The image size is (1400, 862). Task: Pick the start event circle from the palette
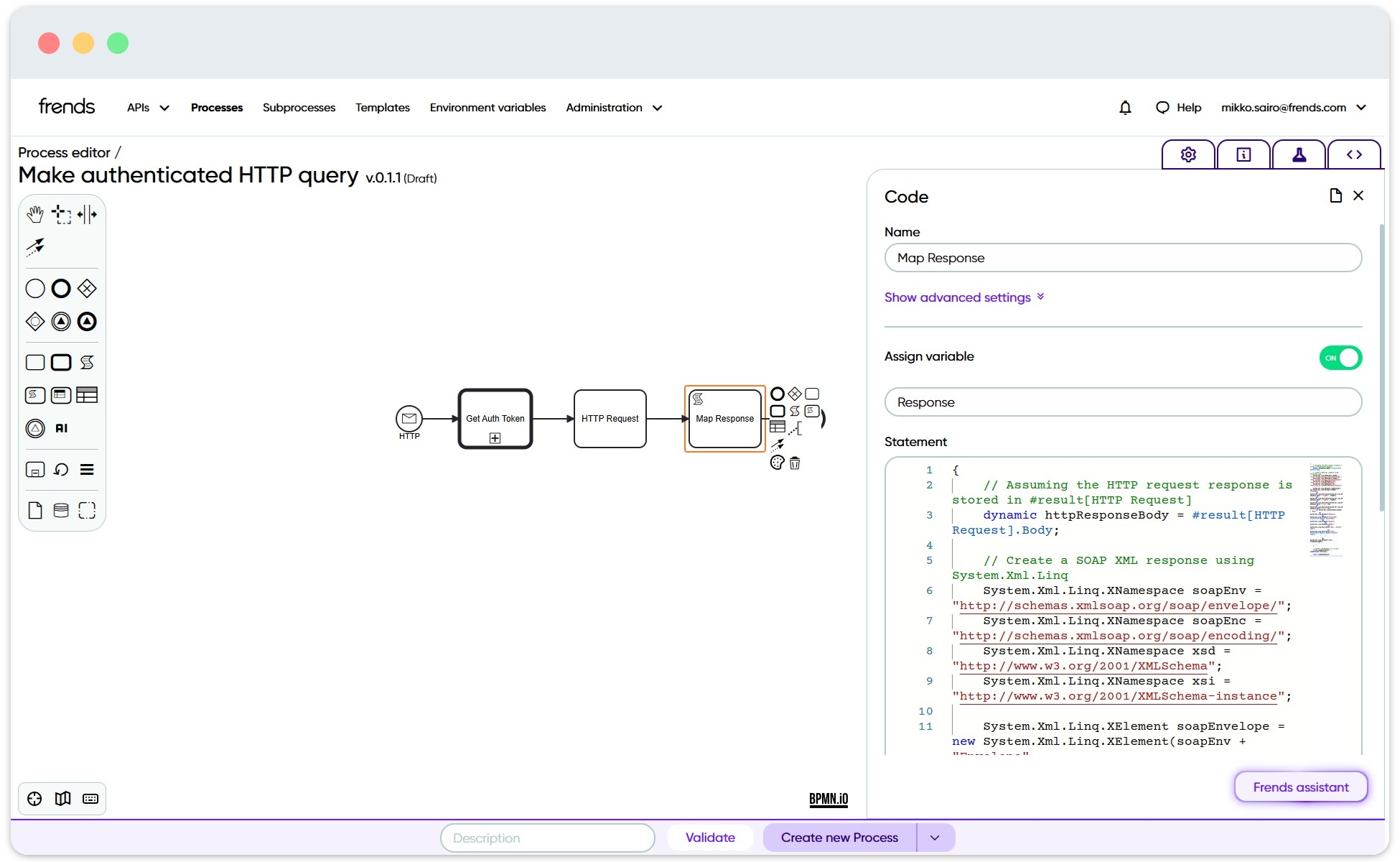tap(34, 288)
